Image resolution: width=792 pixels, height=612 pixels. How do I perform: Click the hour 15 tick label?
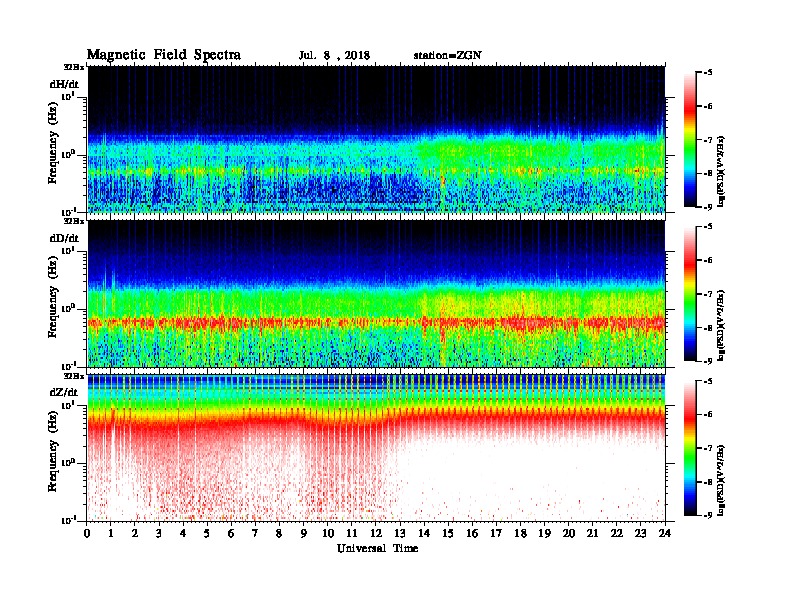[448, 533]
